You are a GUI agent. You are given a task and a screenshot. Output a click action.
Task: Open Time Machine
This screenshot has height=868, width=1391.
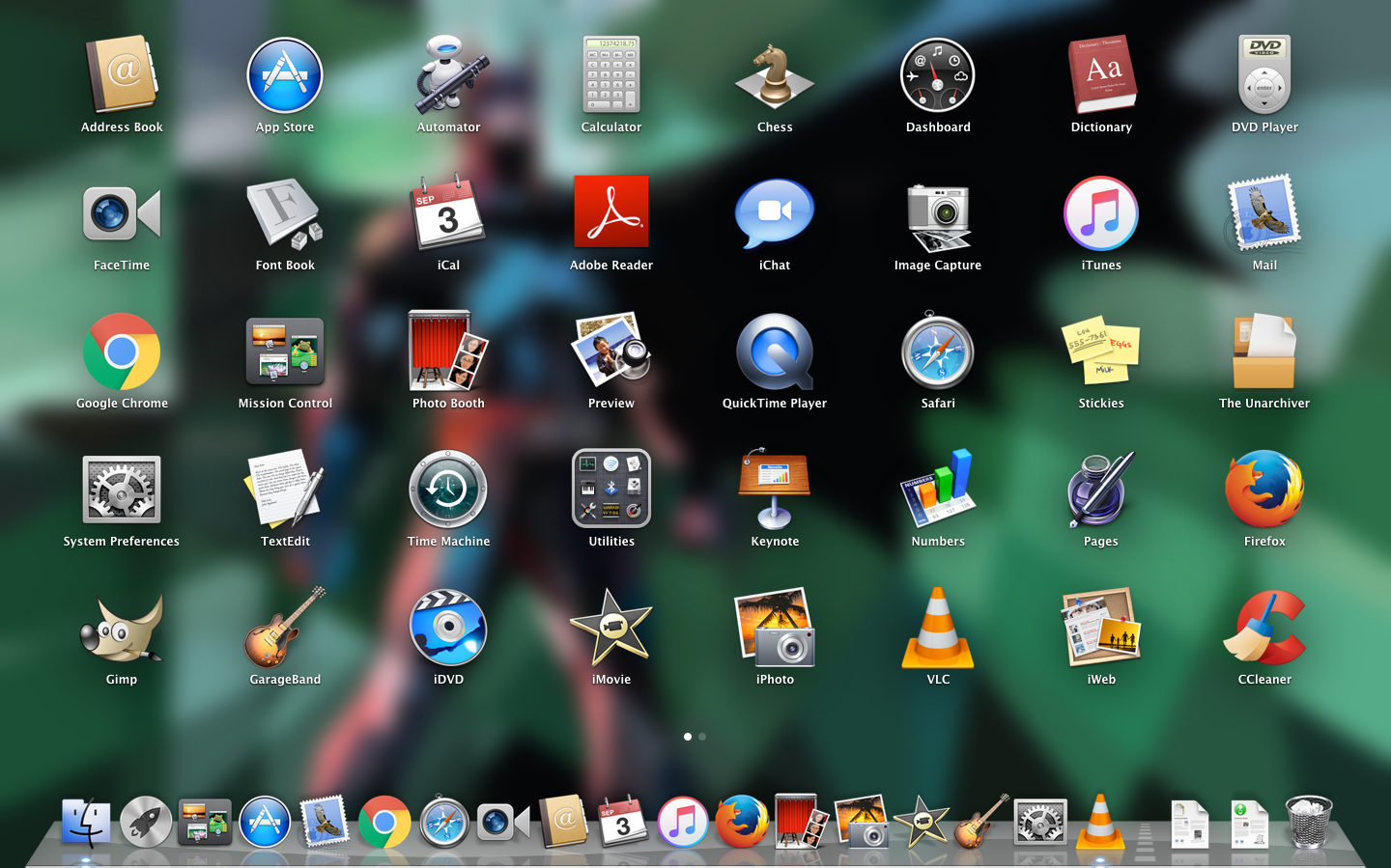click(448, 490)
